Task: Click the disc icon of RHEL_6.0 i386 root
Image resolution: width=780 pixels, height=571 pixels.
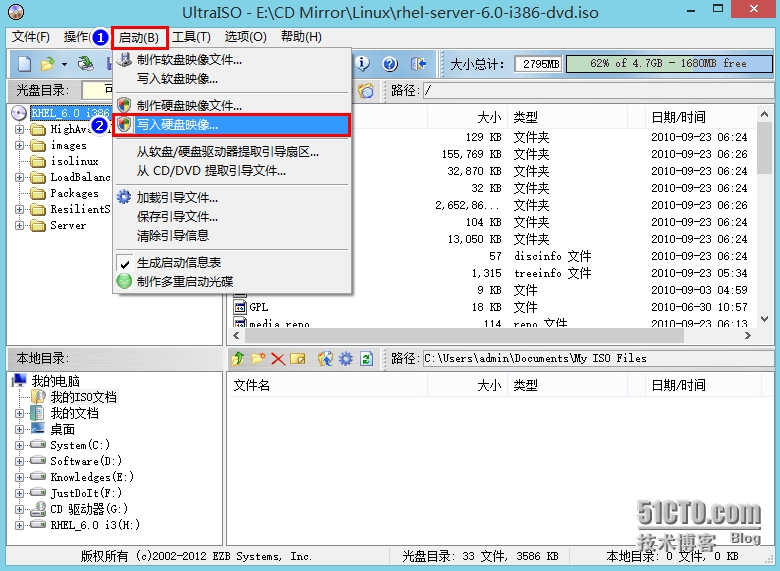Action: tap(19, 113)
